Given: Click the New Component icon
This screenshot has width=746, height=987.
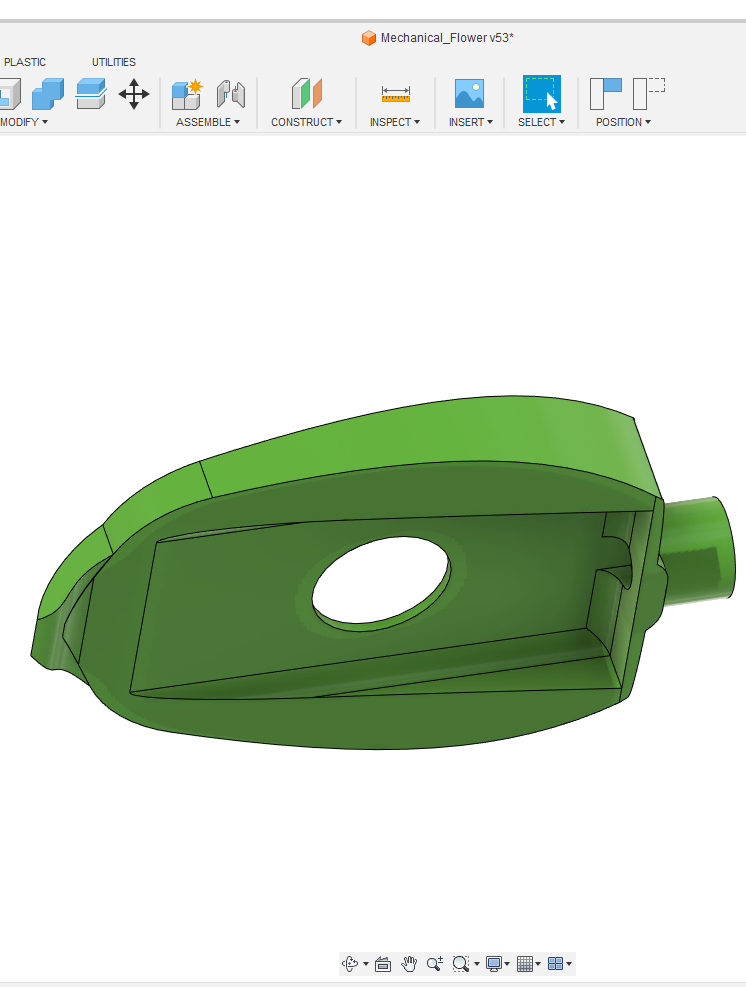Looking at the screenshot, I should 187,94.
